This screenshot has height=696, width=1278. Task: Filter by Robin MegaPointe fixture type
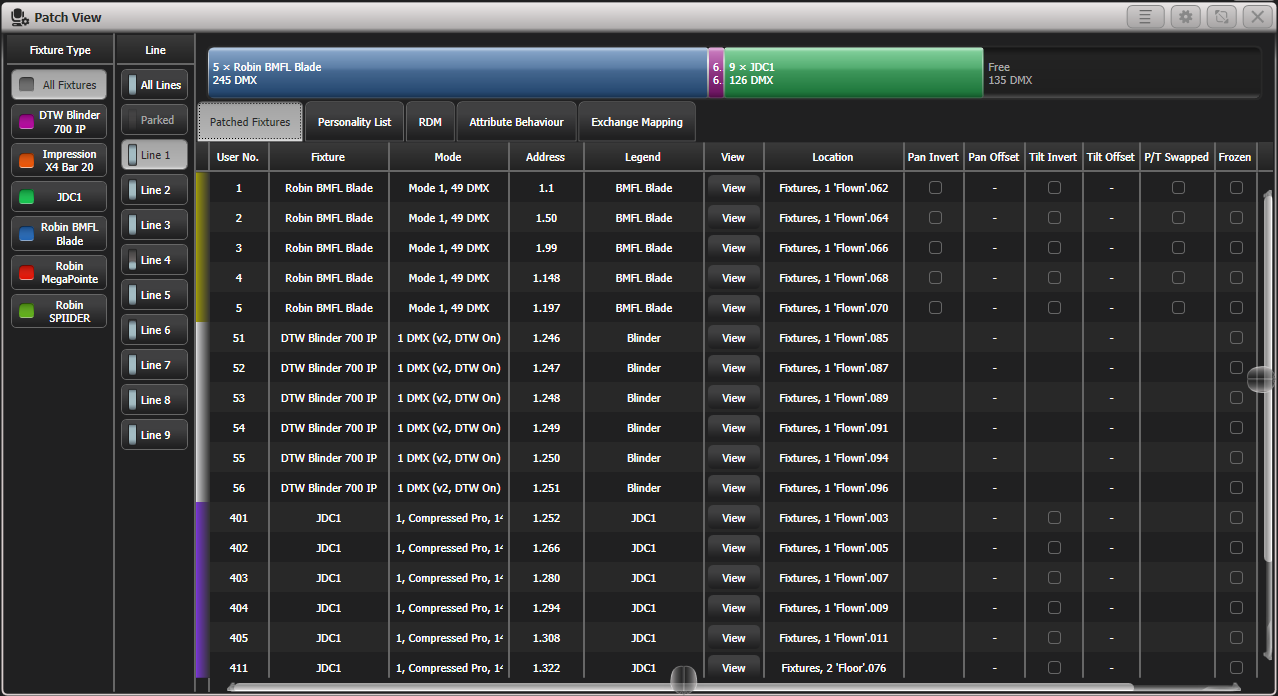coord(59,273)
